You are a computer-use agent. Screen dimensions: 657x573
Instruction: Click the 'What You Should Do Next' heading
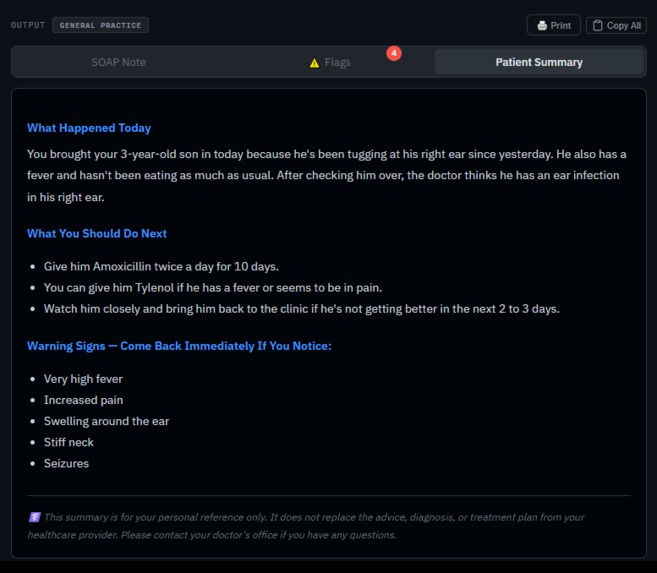[x=97, y=233]
